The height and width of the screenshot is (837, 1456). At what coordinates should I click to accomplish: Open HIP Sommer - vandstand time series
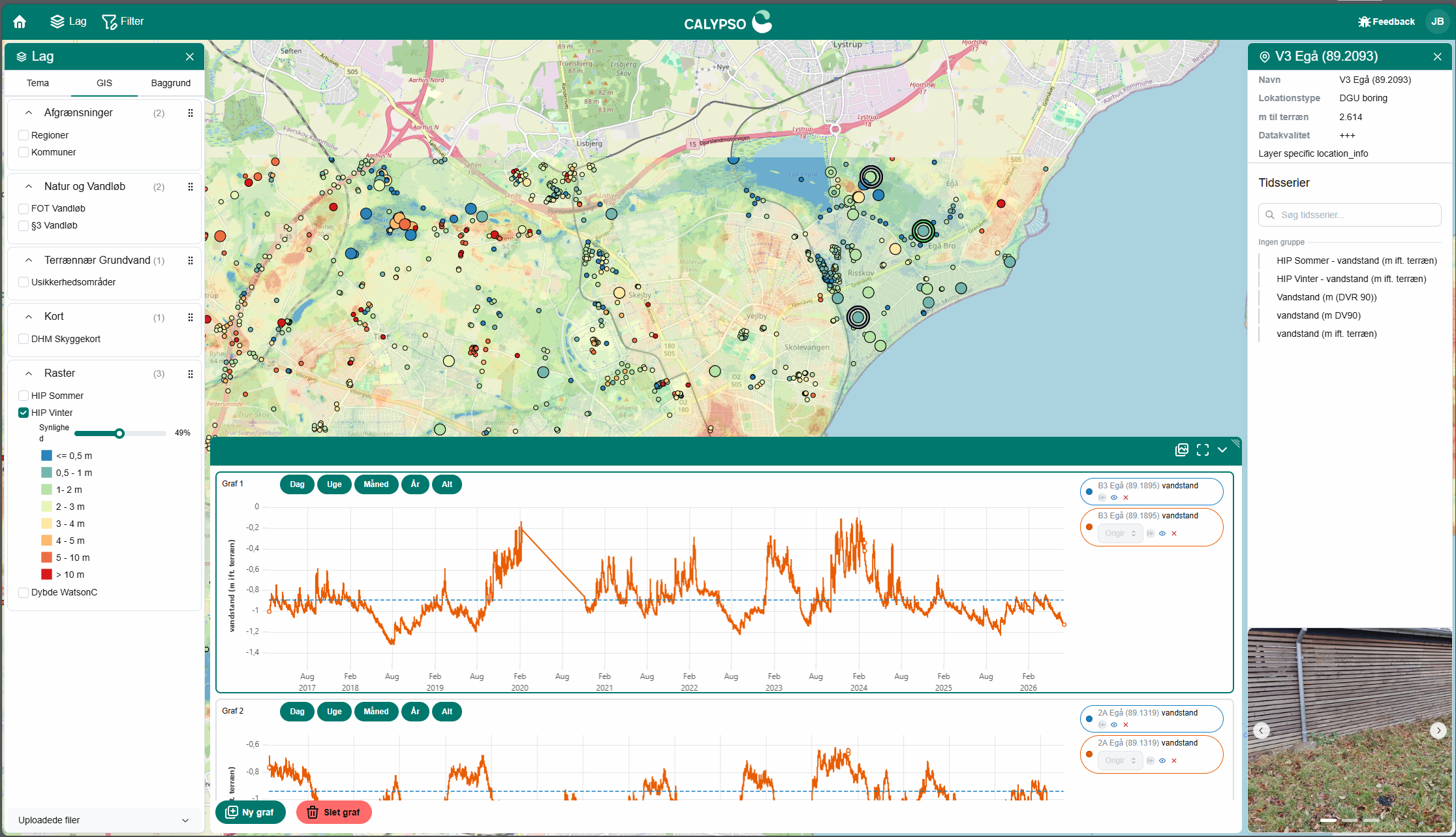pyautogui.click(x=1357, y=261)
